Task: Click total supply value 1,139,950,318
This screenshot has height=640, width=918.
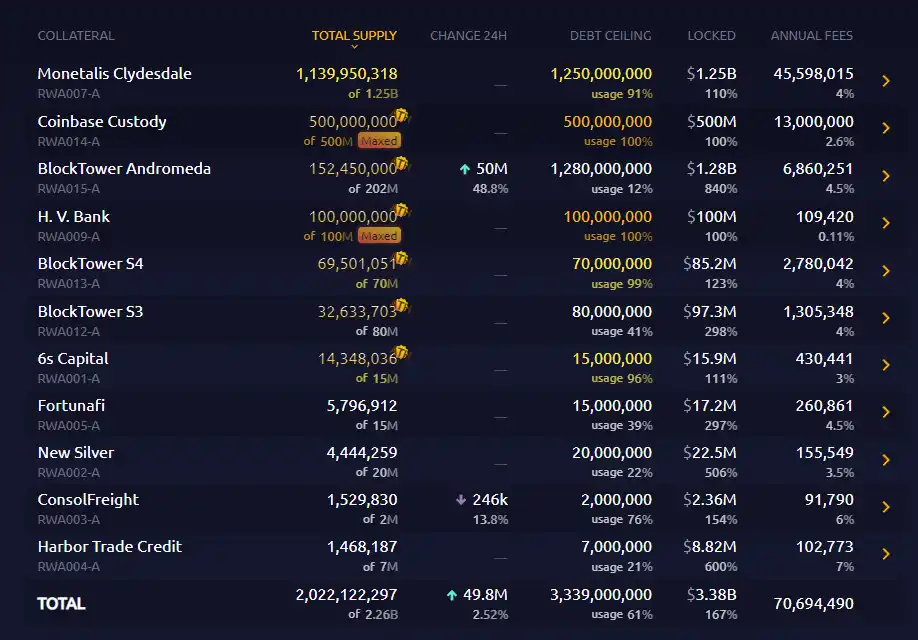Action: [x=347, y=74]
